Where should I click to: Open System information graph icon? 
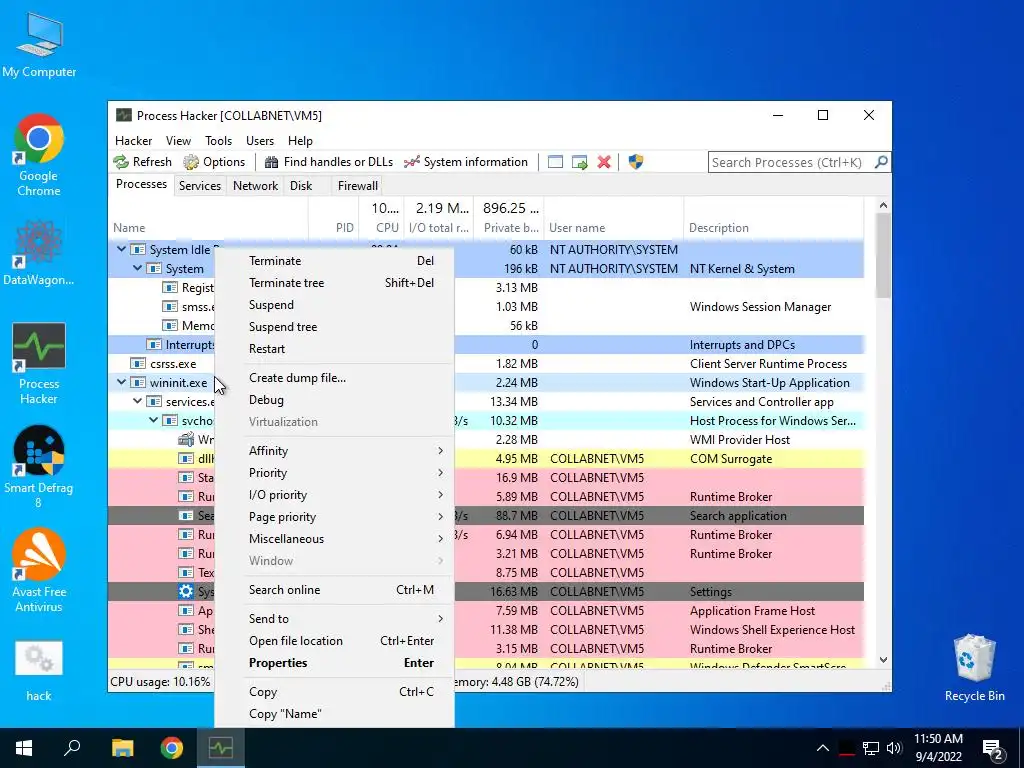pyautogui.click(x=411, y=162)
